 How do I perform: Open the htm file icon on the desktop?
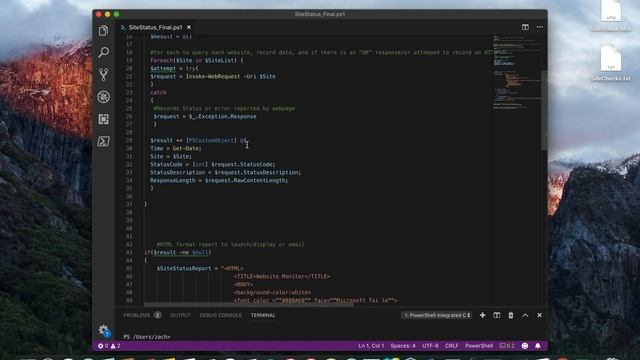[x=611, y=16]
